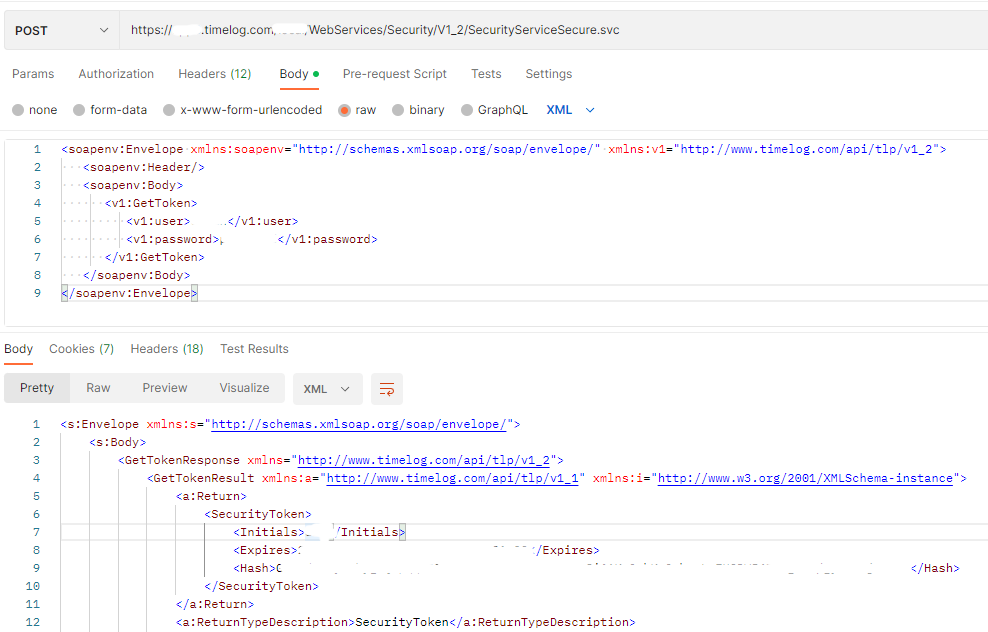This screenshot has height=632, width=988.
Task: Open the Authorization tab
Action: click(x=116, y=74)
